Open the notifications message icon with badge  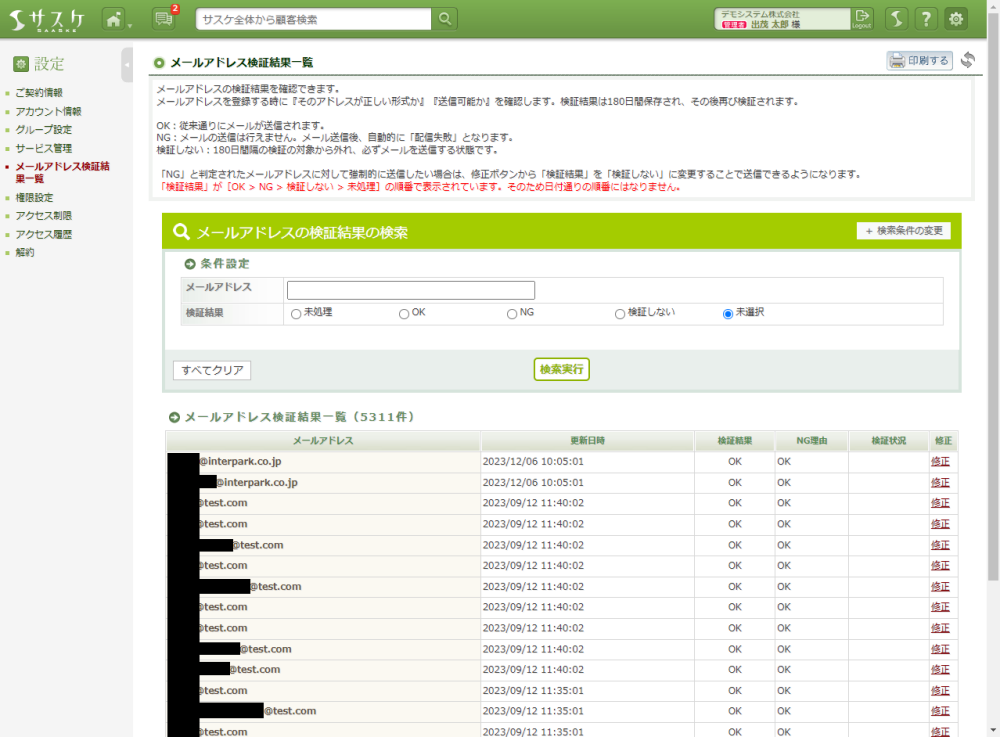coord(163,19)
